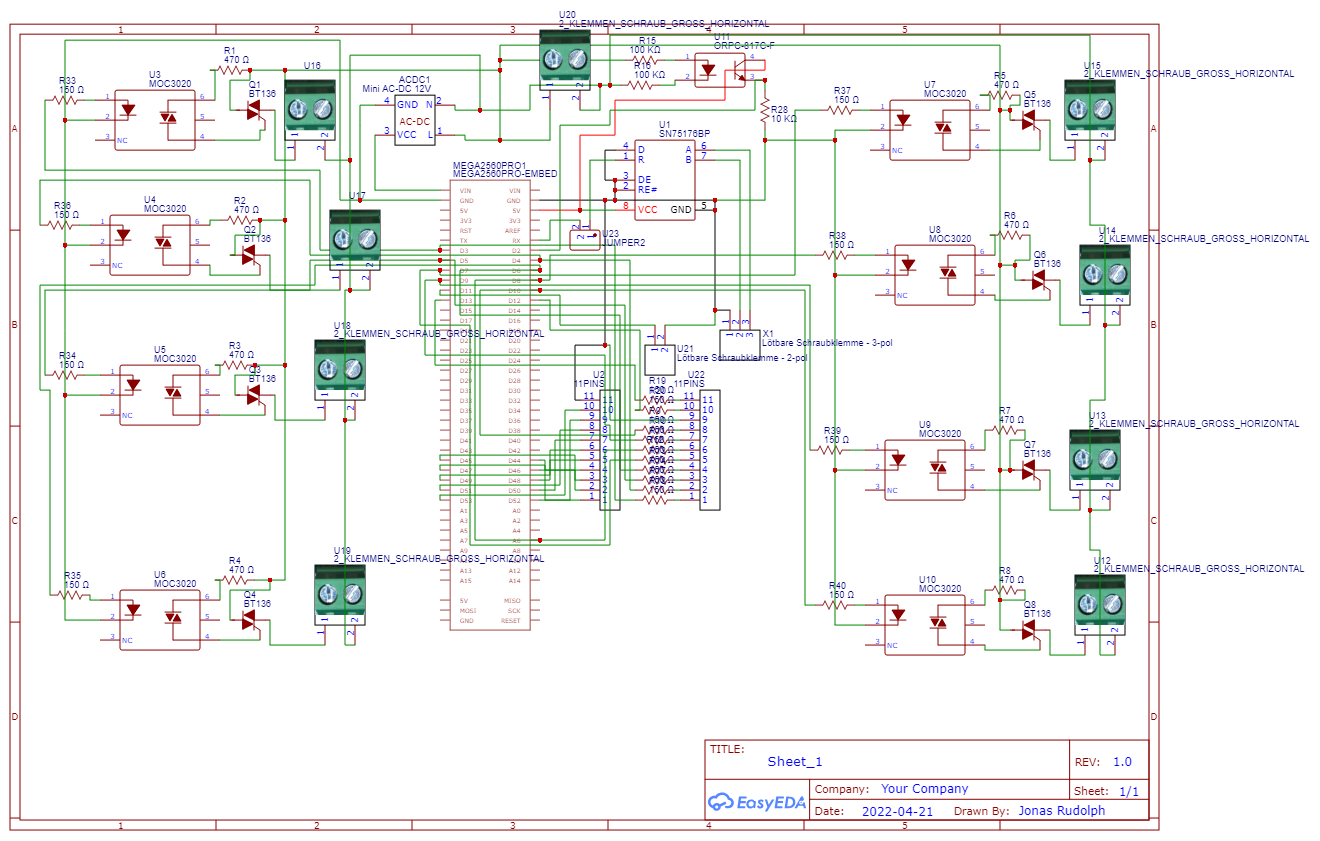Select resistor R34 150 Ω
The image size is (1320, 841).
(67, 374)
